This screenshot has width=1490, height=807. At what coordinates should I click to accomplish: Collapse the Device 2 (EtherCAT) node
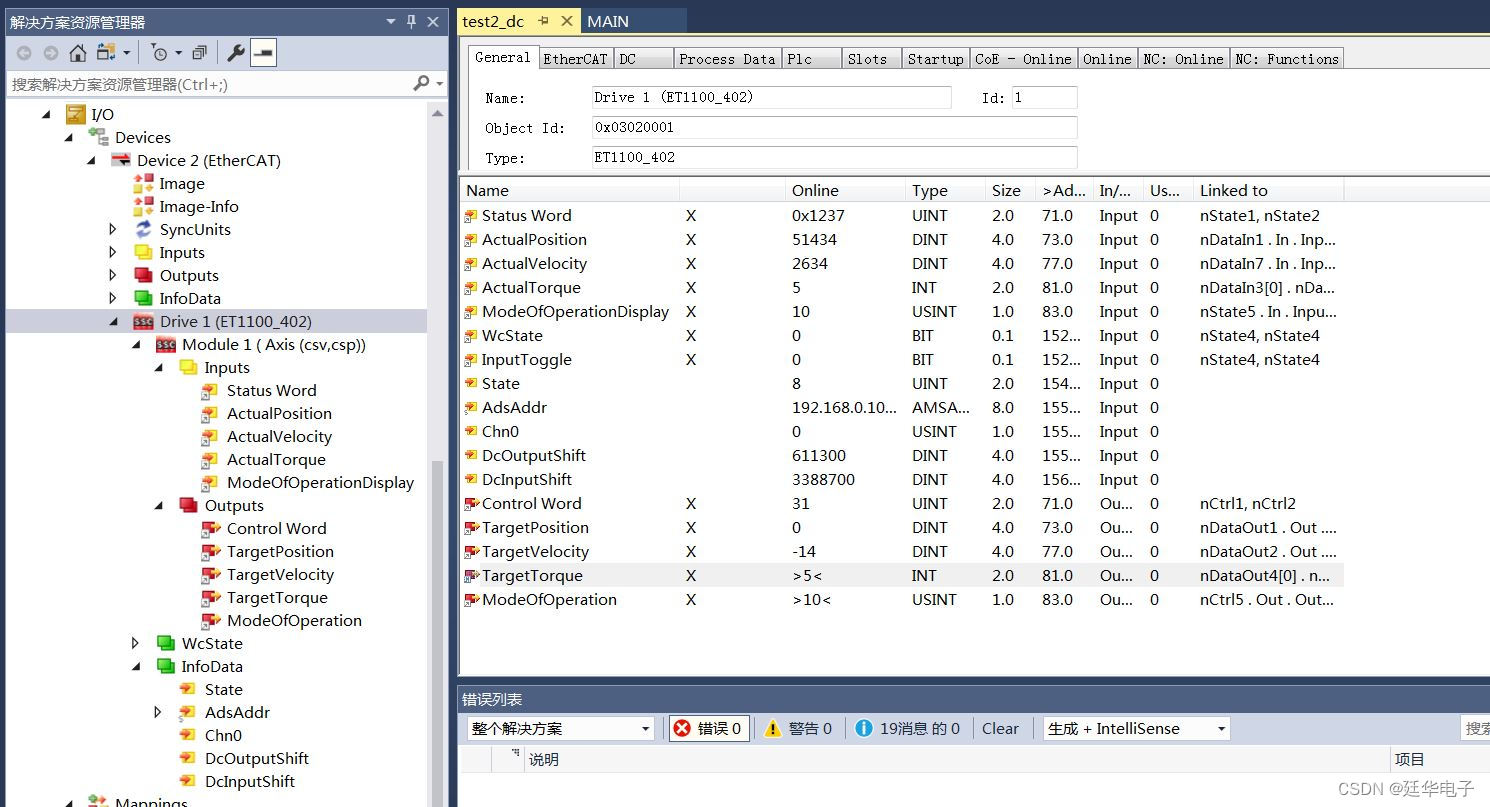coord(92,161)
